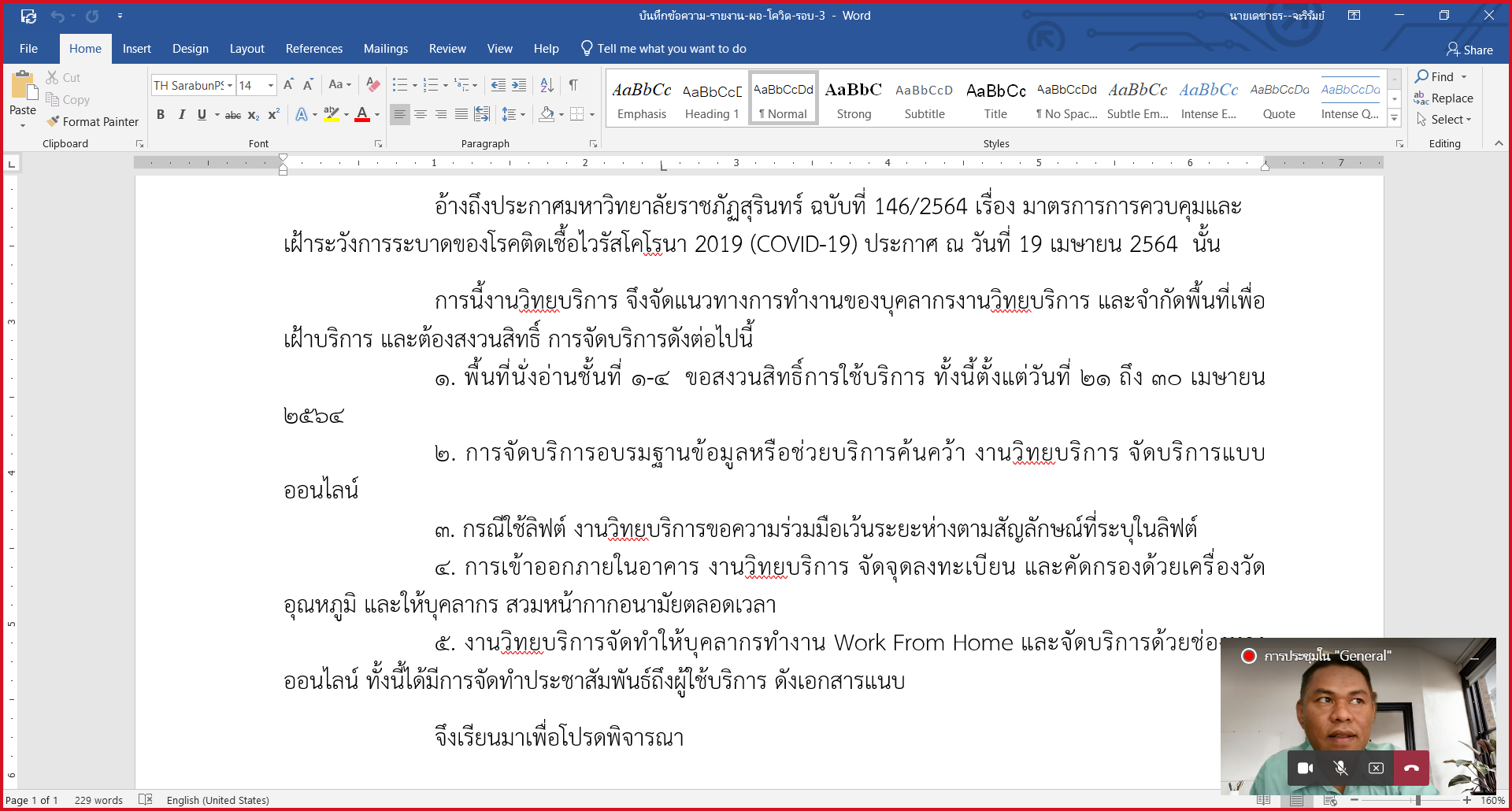Open the font name dropdown TH SarabunPSK
This screenshot has width=1512, height=811.
(230, 86)
